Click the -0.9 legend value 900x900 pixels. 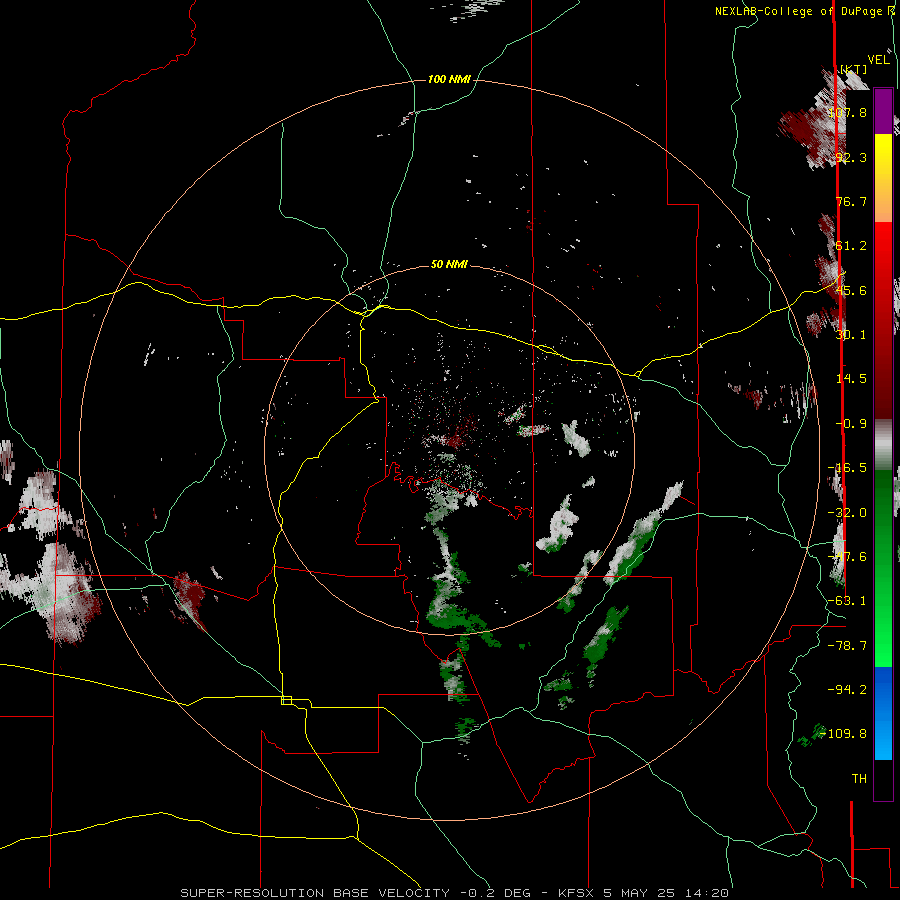coord(851,424)
